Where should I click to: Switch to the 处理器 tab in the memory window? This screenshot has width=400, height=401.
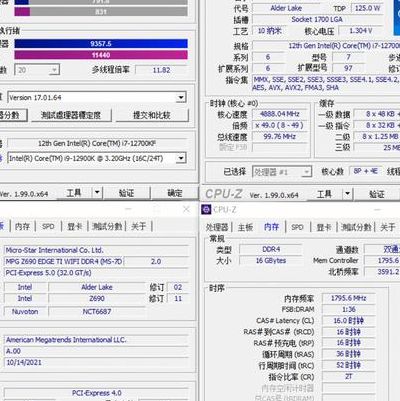217,227
